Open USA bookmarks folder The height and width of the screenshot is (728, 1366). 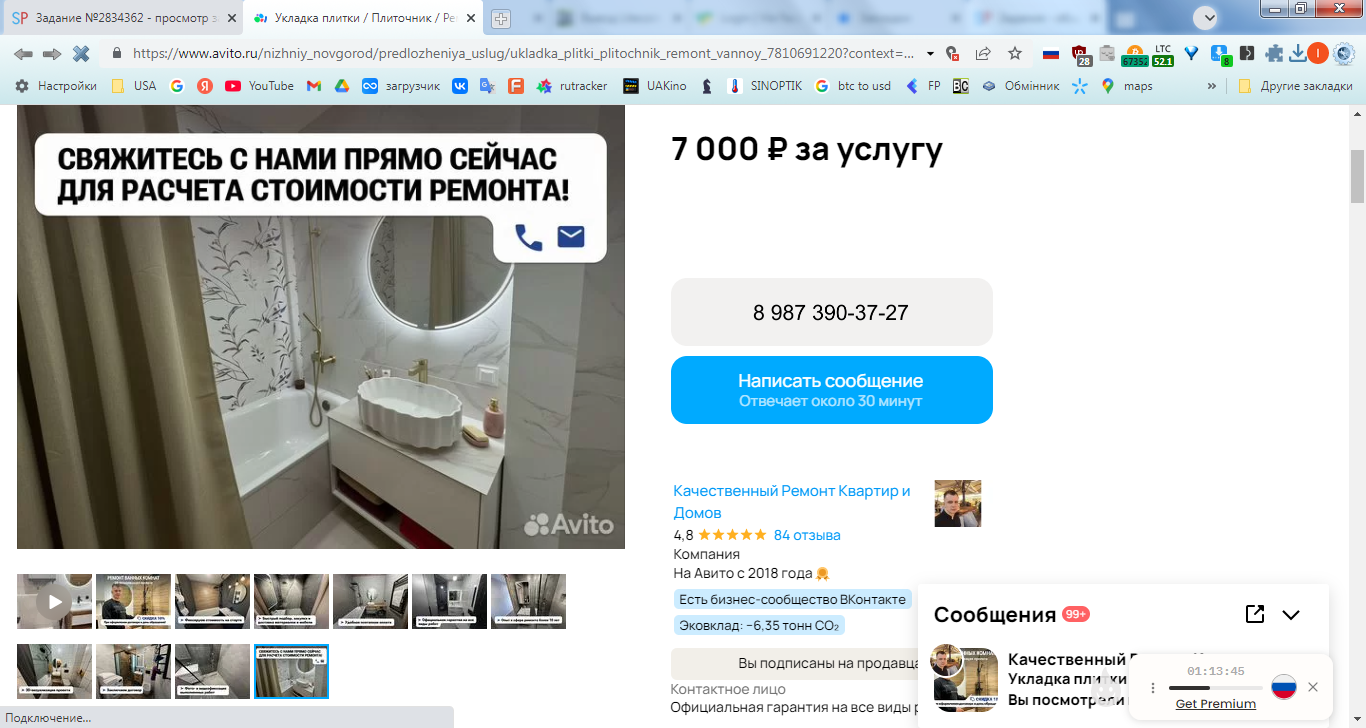point(133,86)
